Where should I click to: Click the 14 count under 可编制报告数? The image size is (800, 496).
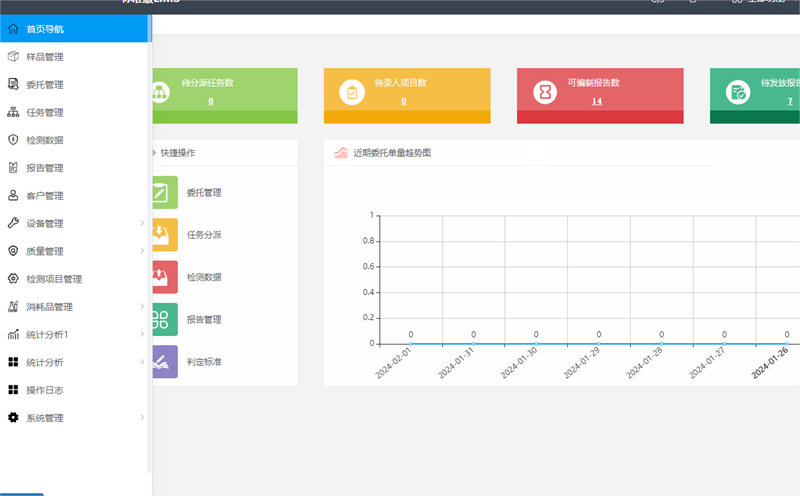click(x=596, y=101)
